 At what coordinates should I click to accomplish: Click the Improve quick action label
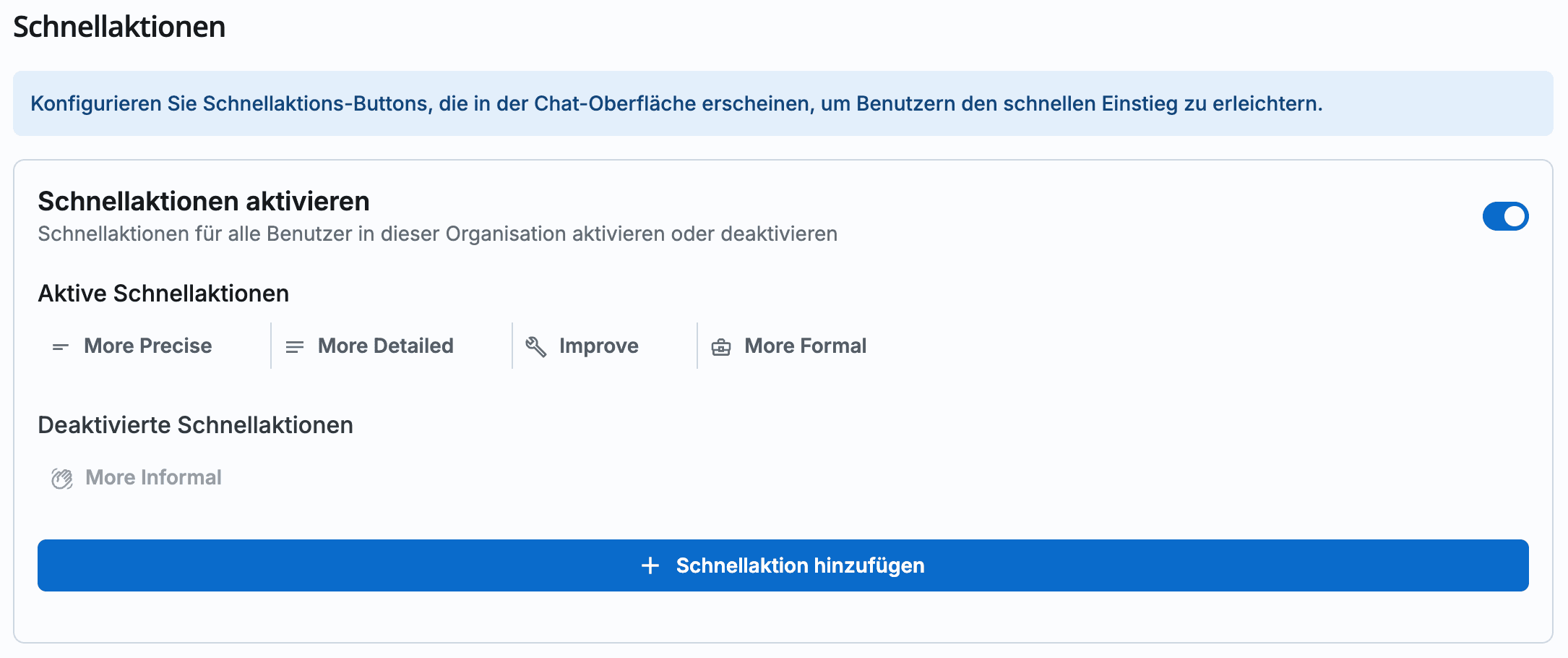click(598, 346)
